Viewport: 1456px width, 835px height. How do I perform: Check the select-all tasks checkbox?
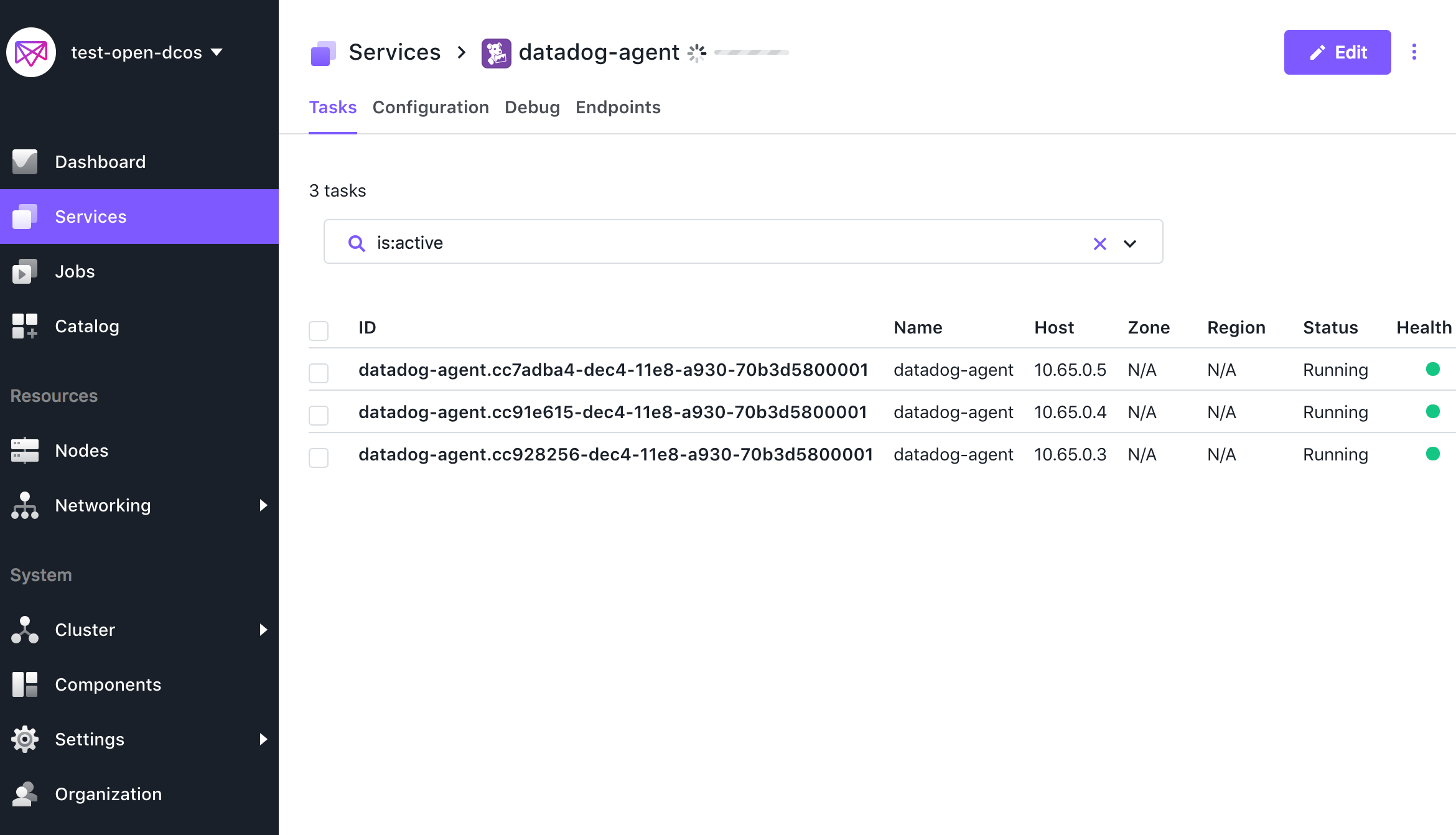tap(318, 330)
